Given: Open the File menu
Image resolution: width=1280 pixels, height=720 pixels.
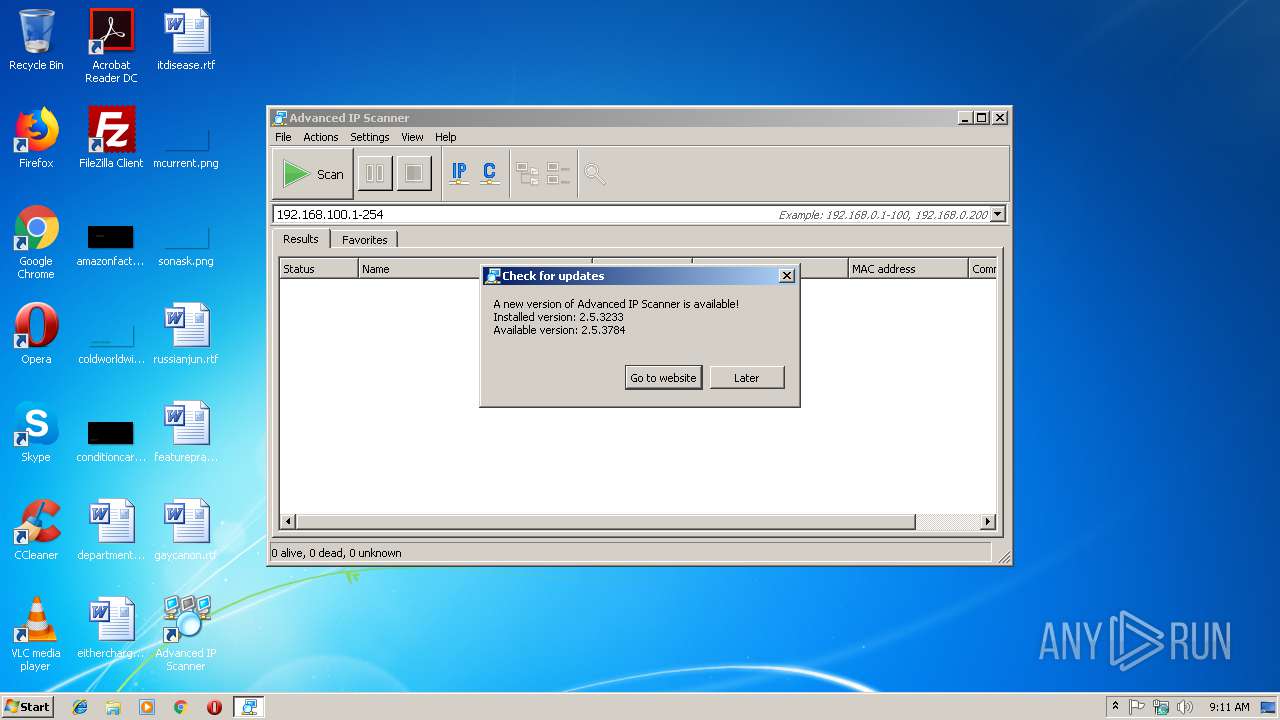Looking at the screenshot, I should point(283,137).
